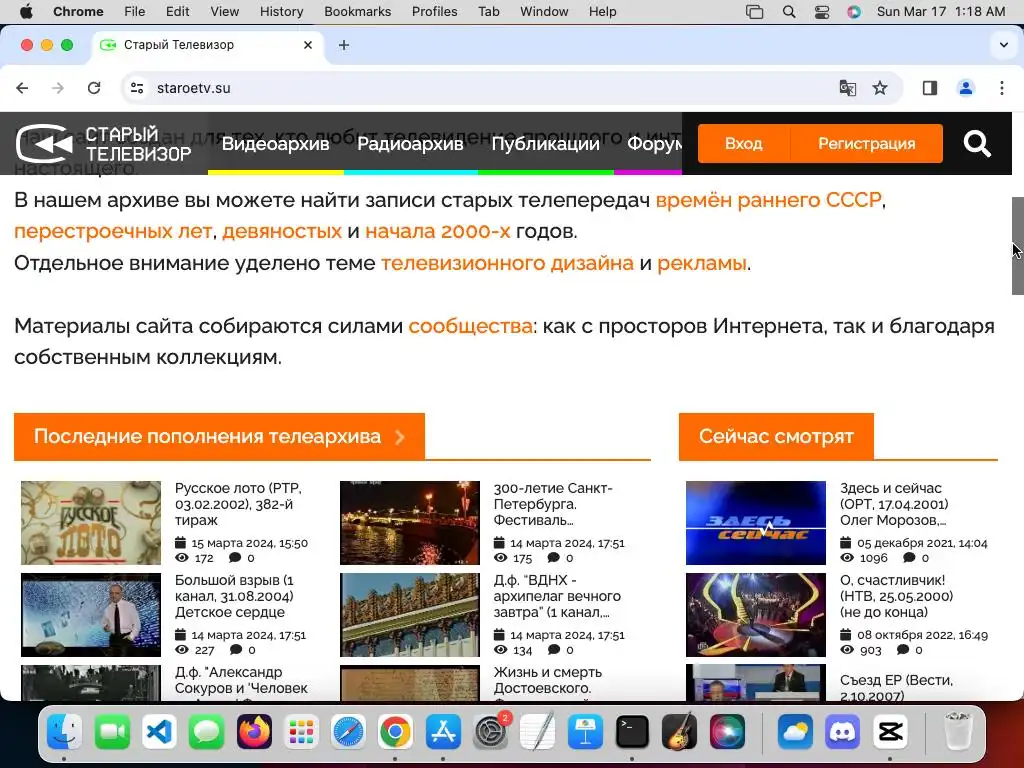Open the Русское лото thumbnail
Image resolution: width=1024 pixels, height=768 pixels.
click(91, 523)
